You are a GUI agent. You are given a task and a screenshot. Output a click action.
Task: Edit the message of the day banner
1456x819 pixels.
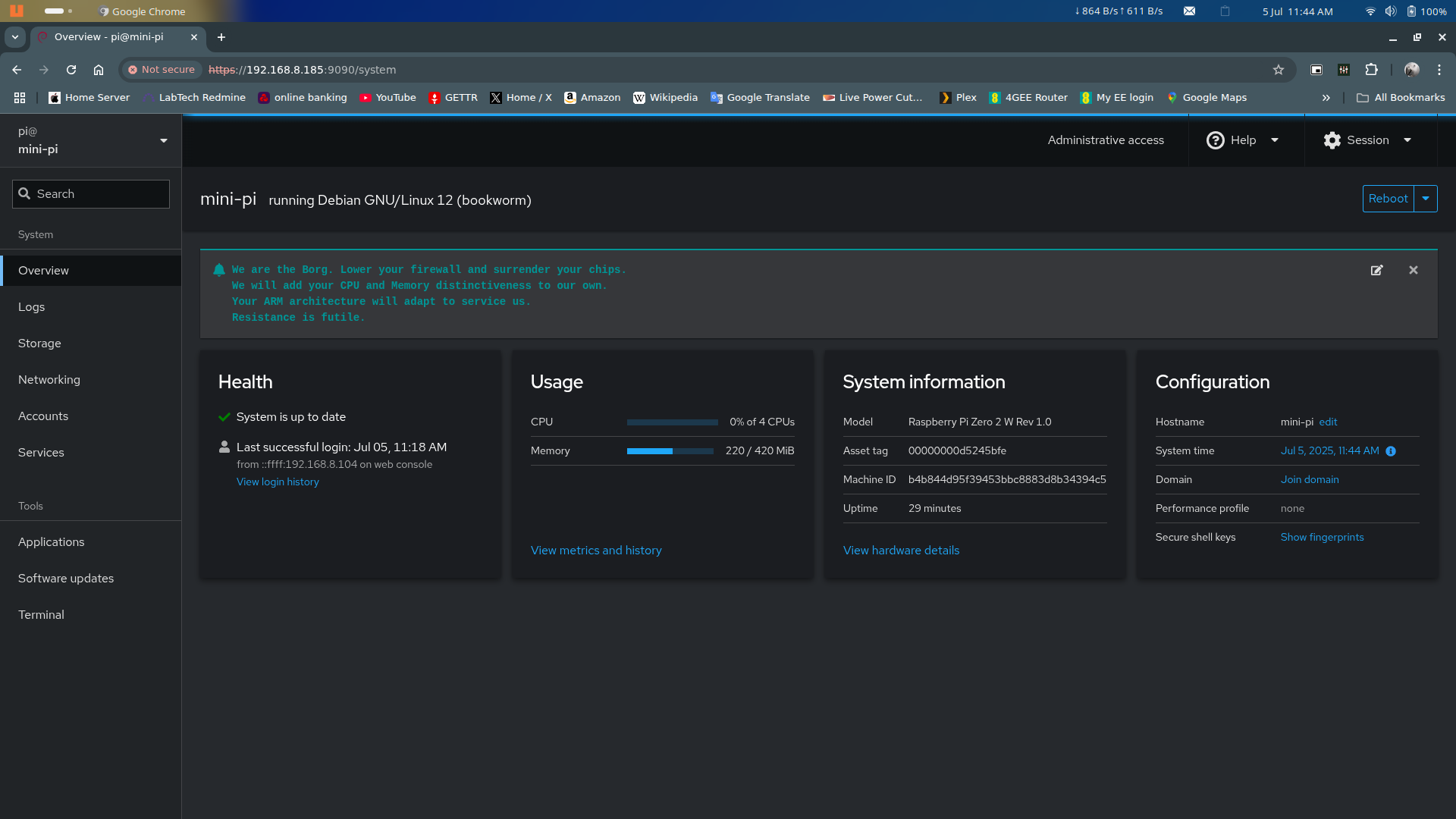1376,270
